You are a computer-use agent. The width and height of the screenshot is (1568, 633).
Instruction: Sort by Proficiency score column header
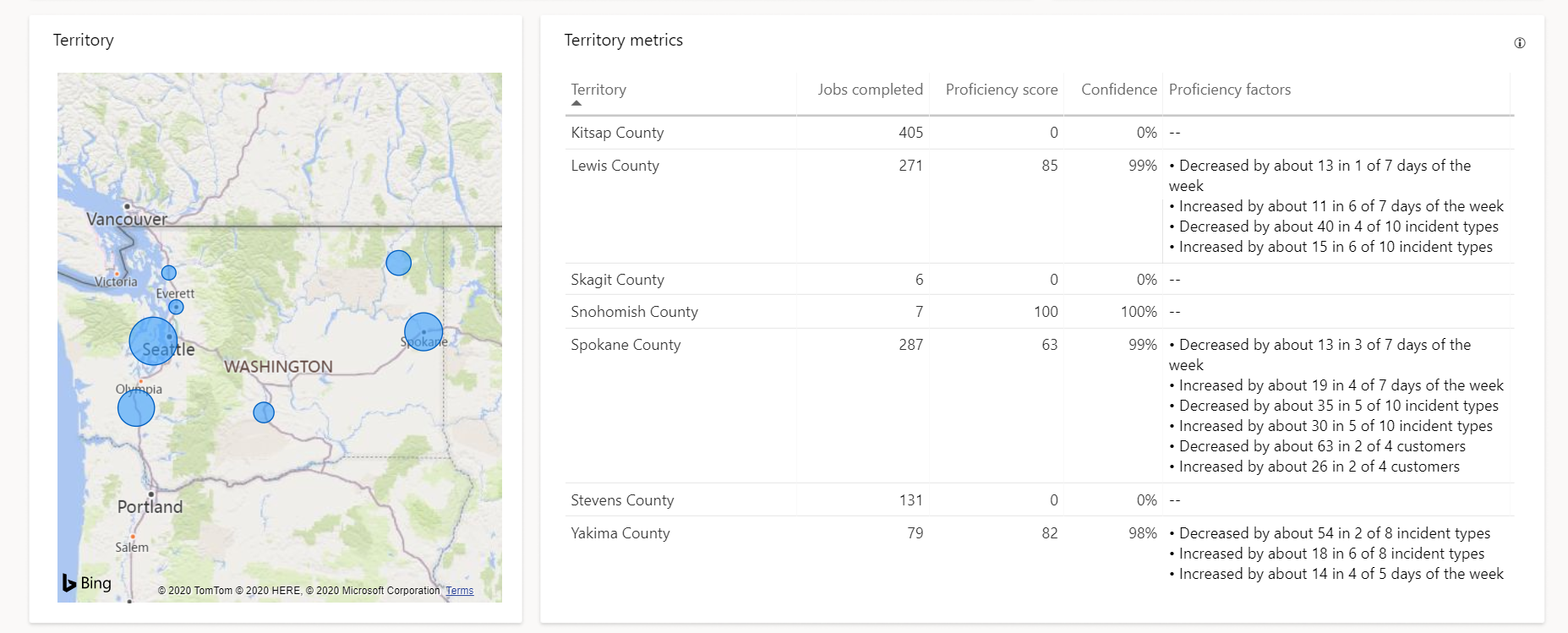point(1002,90)
